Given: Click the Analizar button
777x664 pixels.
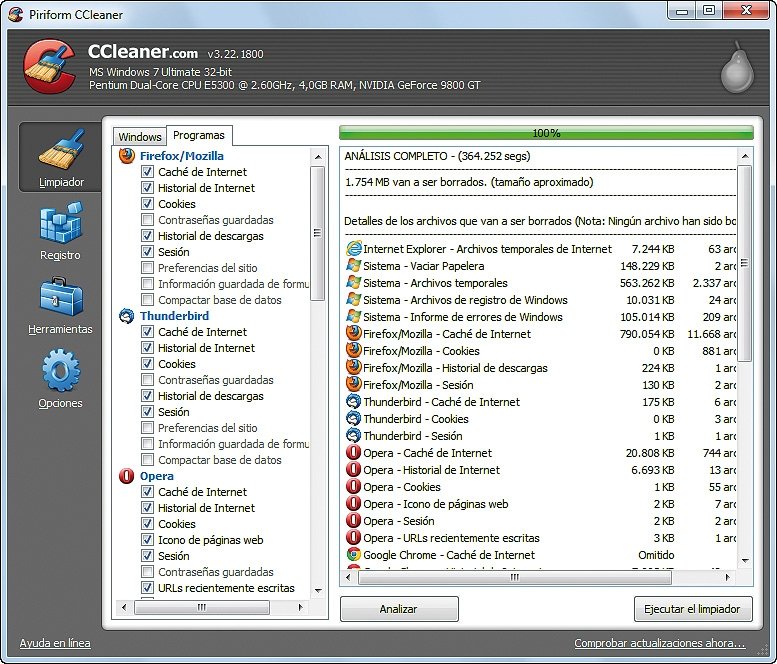Looking at the screenshot, I should pos(399,609).
